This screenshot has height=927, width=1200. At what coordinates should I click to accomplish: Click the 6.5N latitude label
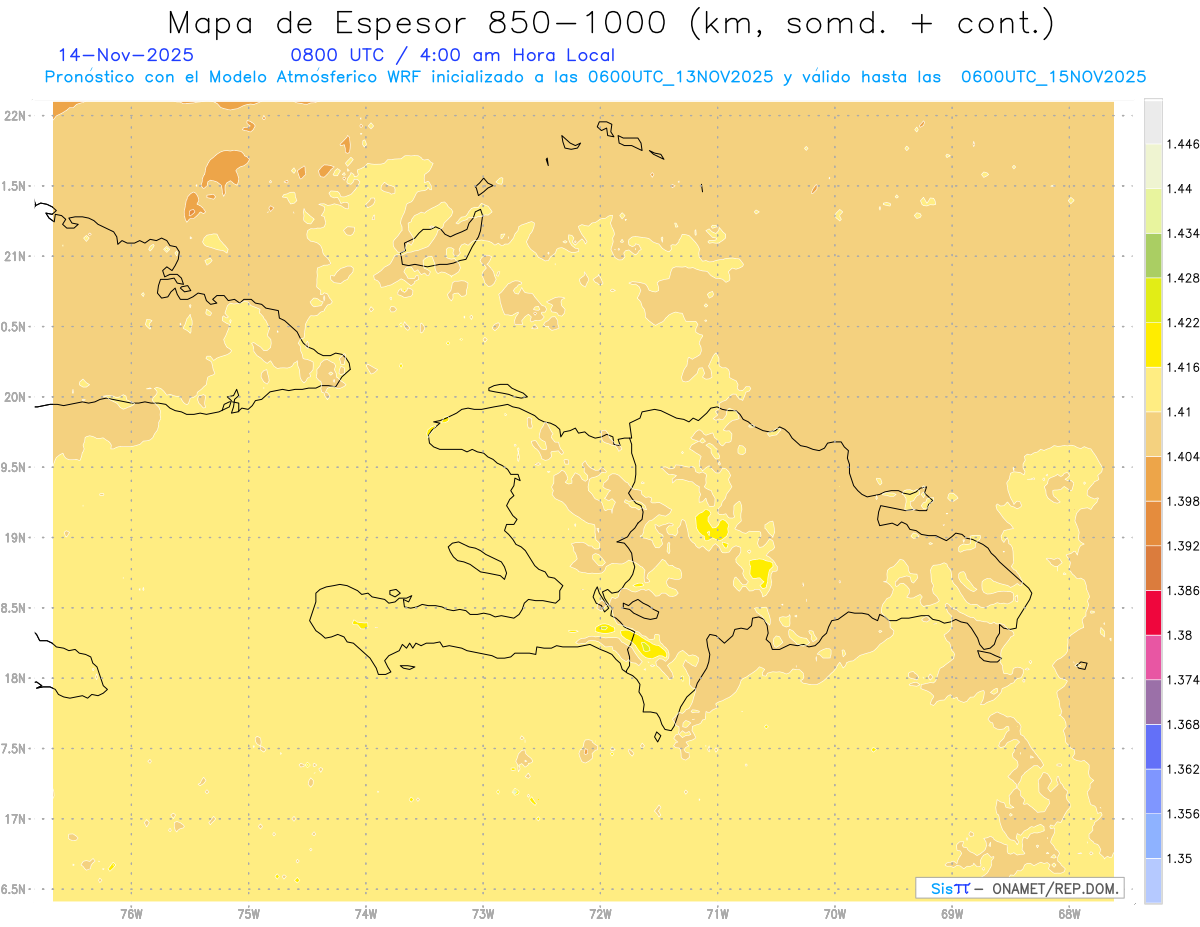point(15,889)
